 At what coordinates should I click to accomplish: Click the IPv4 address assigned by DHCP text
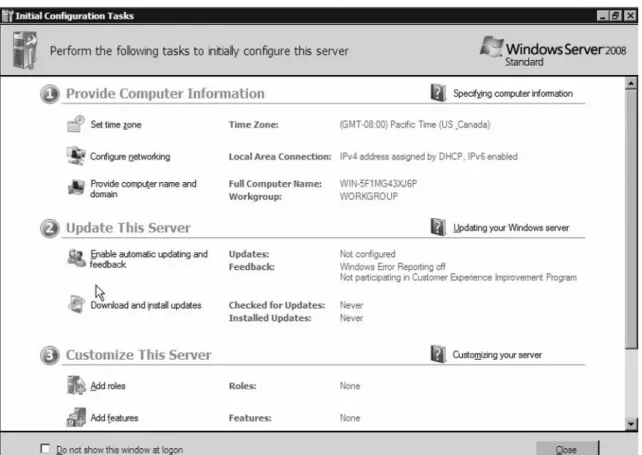[428, 156]
